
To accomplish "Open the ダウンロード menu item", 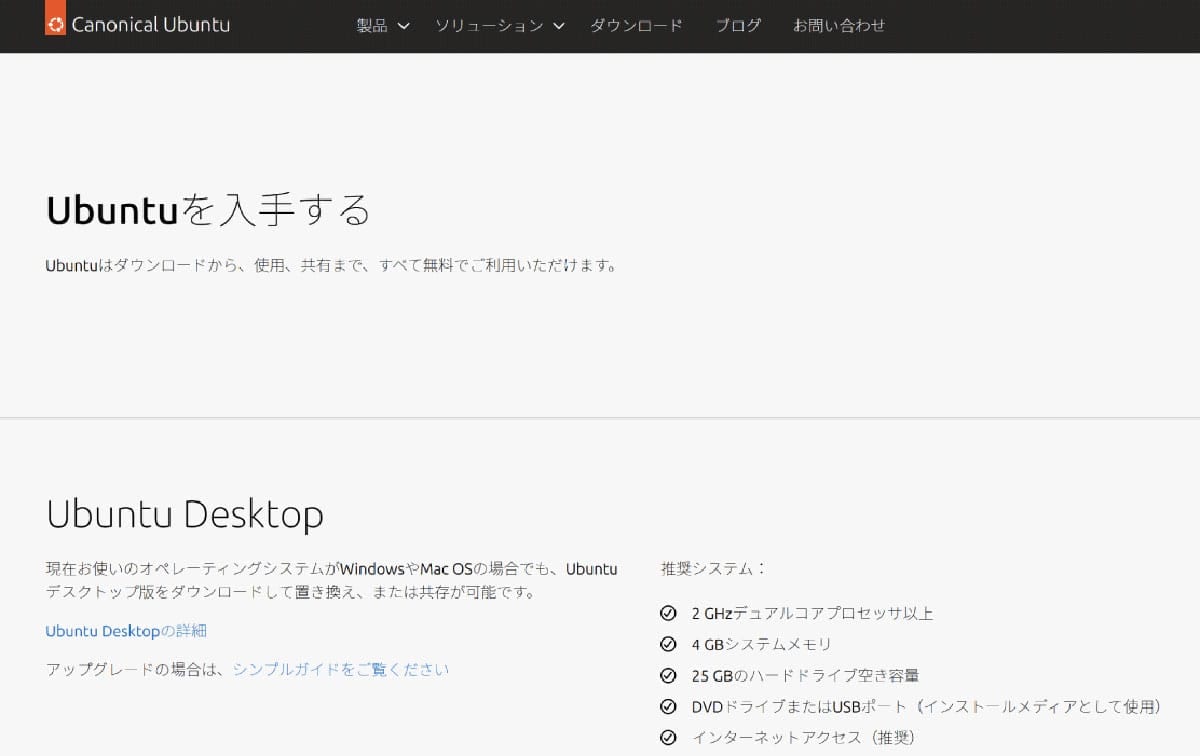I will pos(635,27).
